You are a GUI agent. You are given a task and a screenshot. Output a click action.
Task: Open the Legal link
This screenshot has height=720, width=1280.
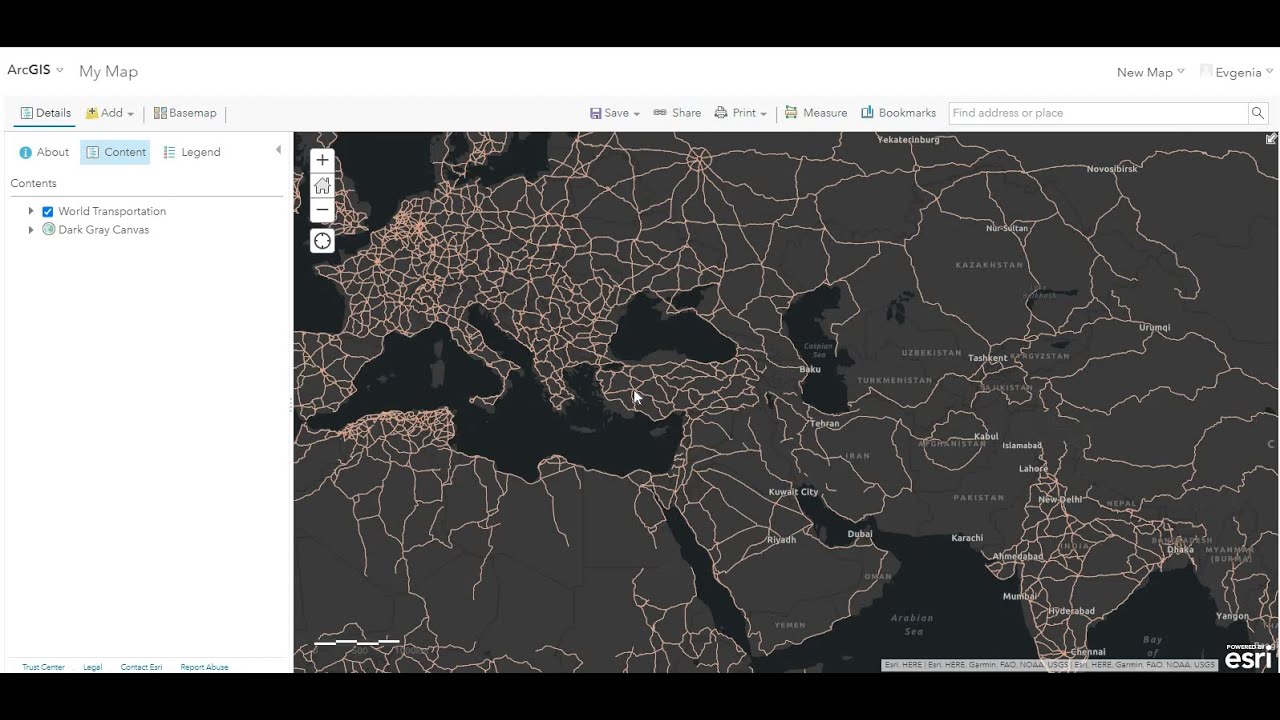click(92, 667)
